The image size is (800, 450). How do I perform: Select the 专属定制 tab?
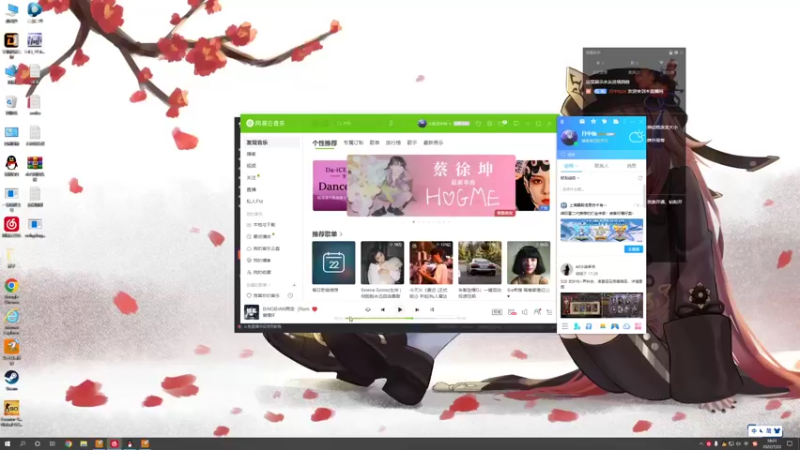353,143
